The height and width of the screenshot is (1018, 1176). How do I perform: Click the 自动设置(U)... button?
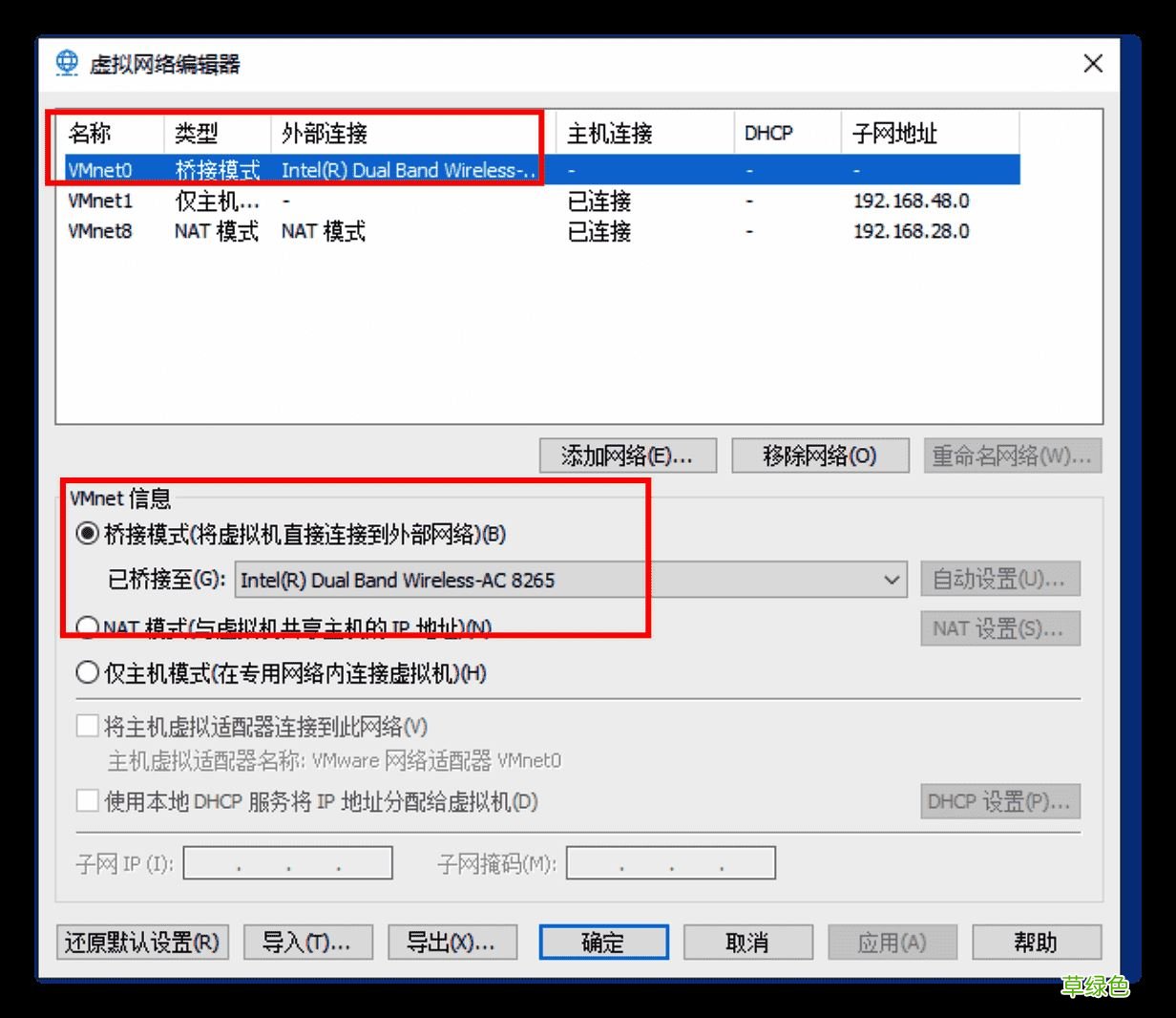click(999, 579)
